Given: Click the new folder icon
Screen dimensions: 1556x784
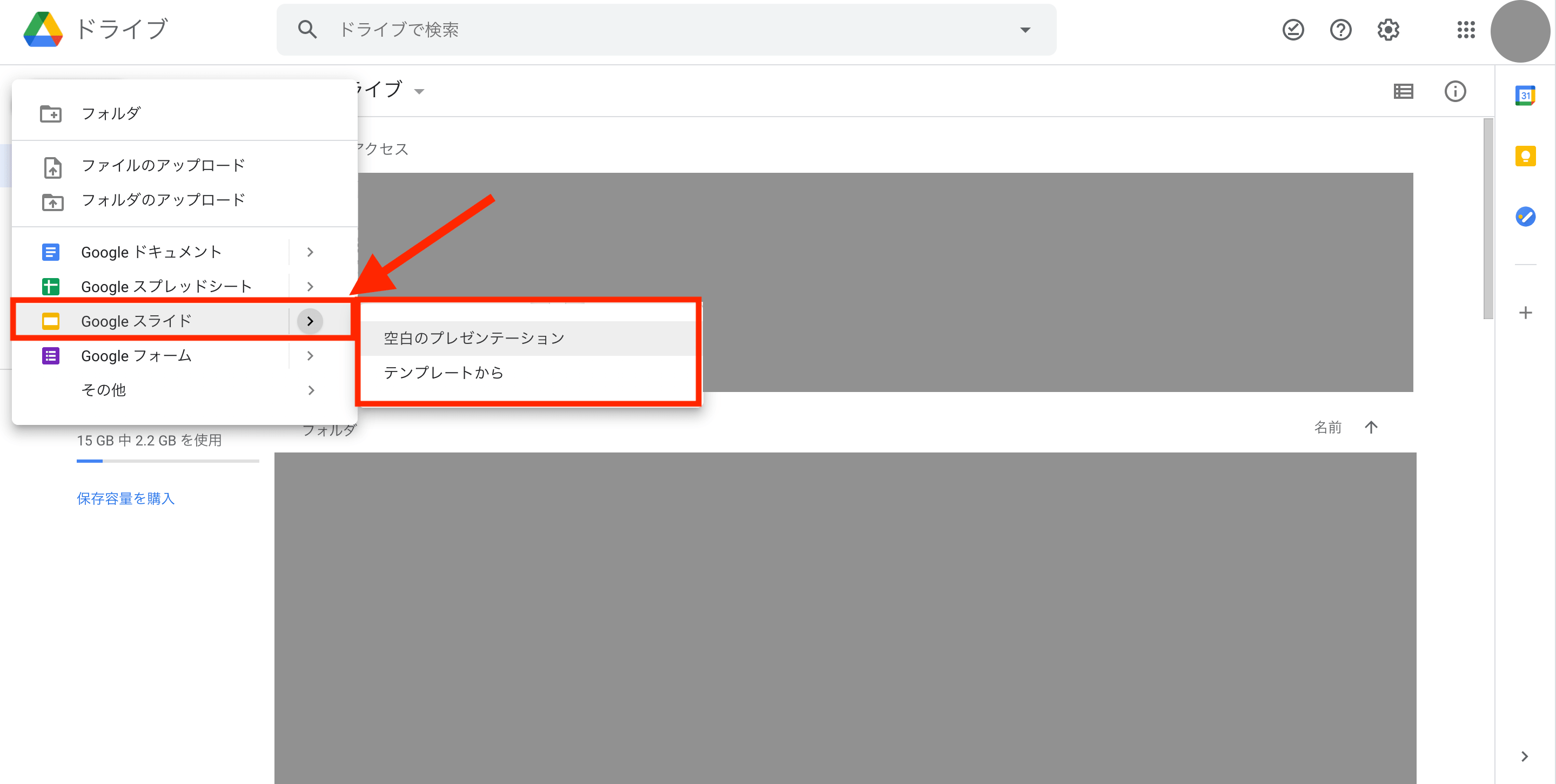Looking at the screenshot, I should point(51,113).
